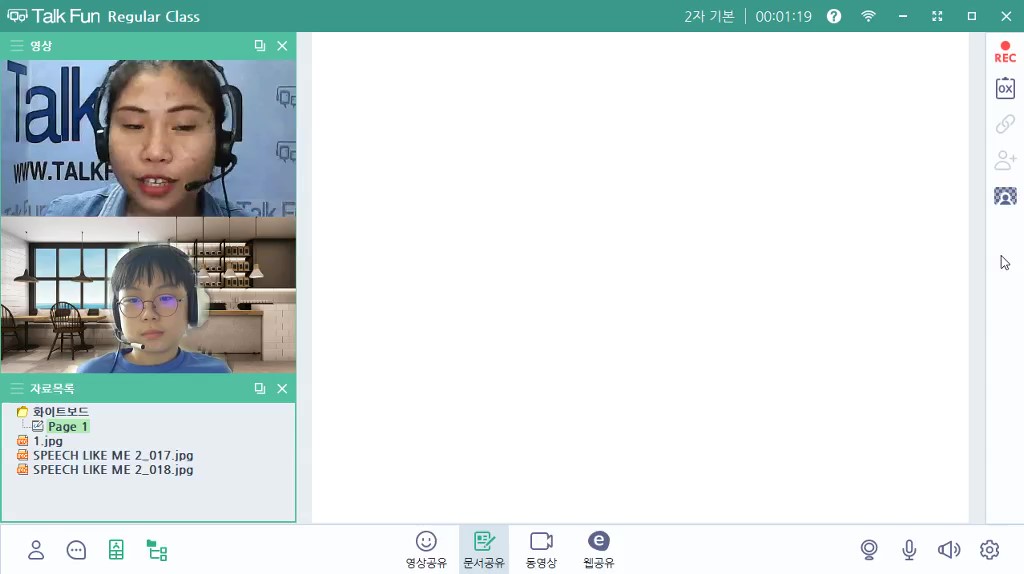Open the chat bubble icon

76,549
